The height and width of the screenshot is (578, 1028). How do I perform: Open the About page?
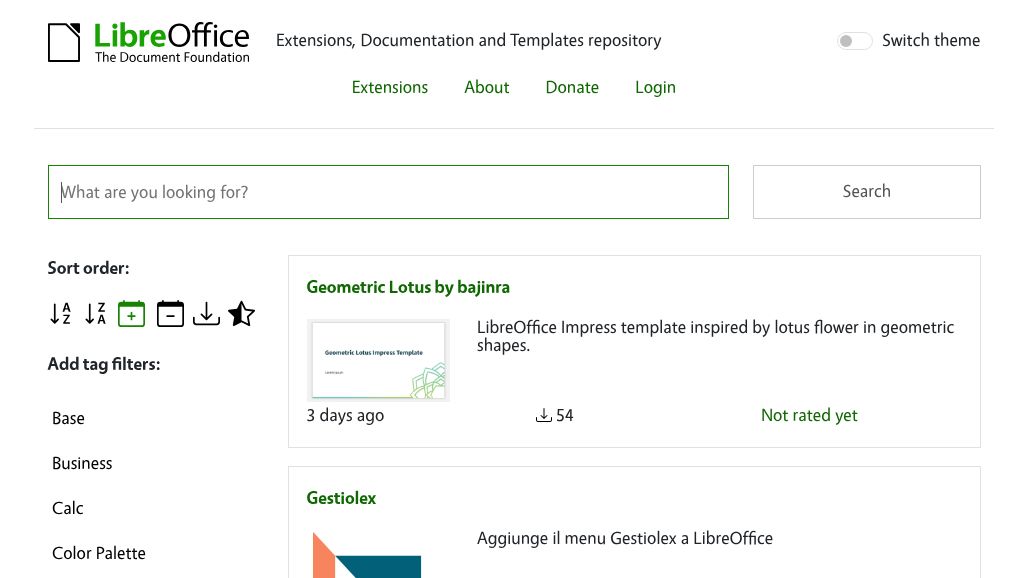pyautogui.click(x=486, y=88)
